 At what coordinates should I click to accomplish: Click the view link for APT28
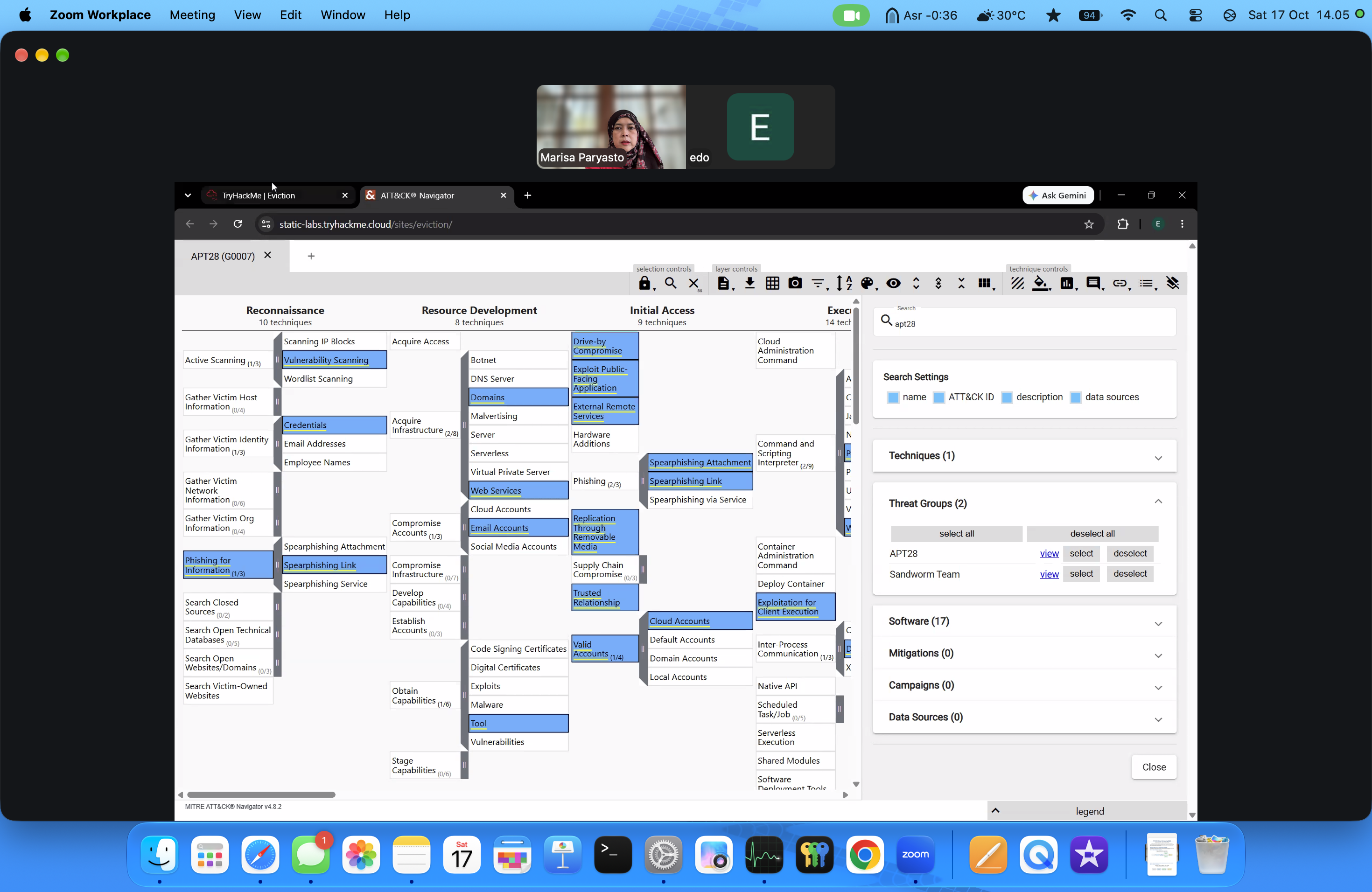click(x=1049, y=554)
